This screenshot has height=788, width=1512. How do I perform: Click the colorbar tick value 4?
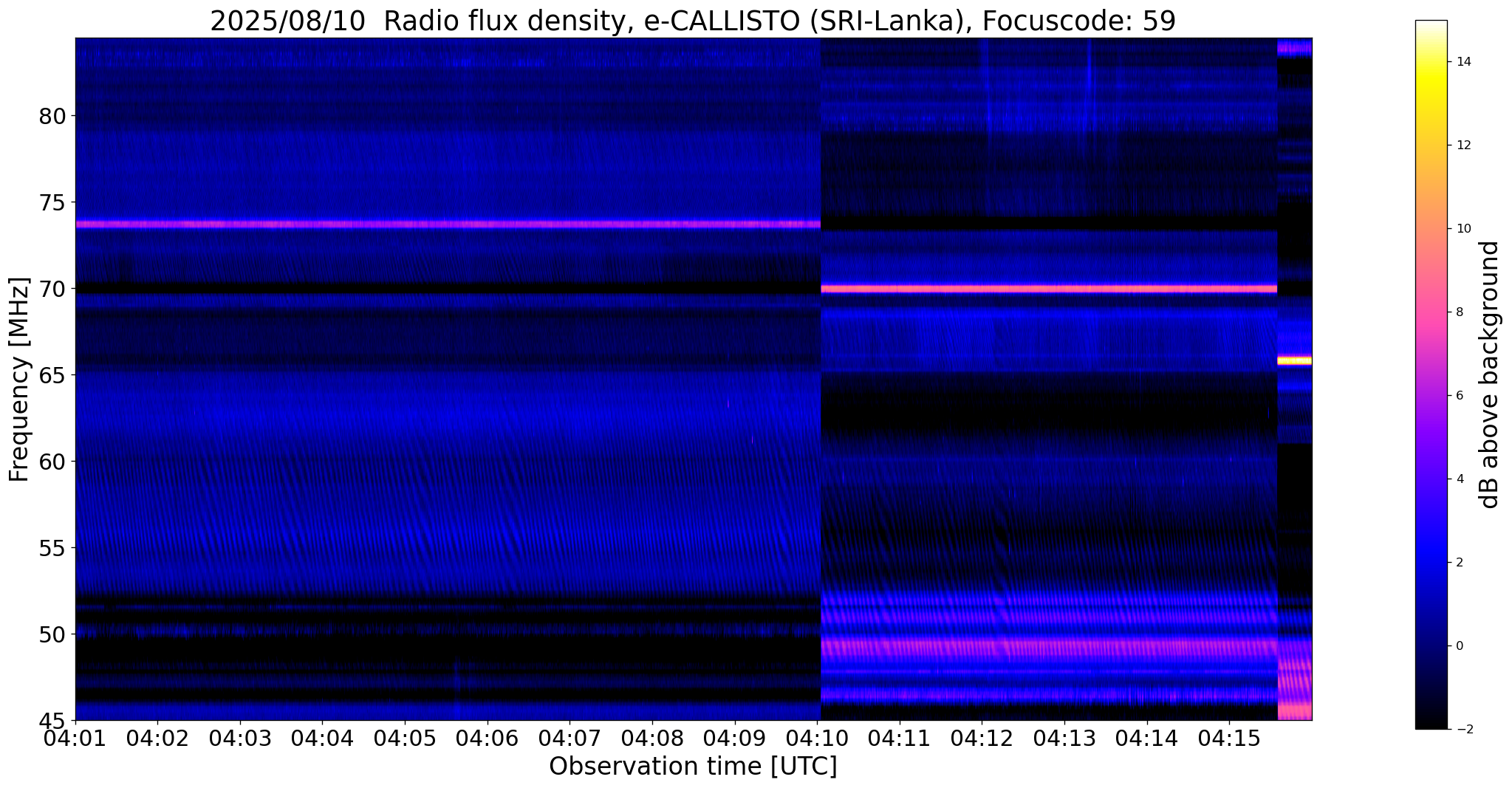[1459, 479]
